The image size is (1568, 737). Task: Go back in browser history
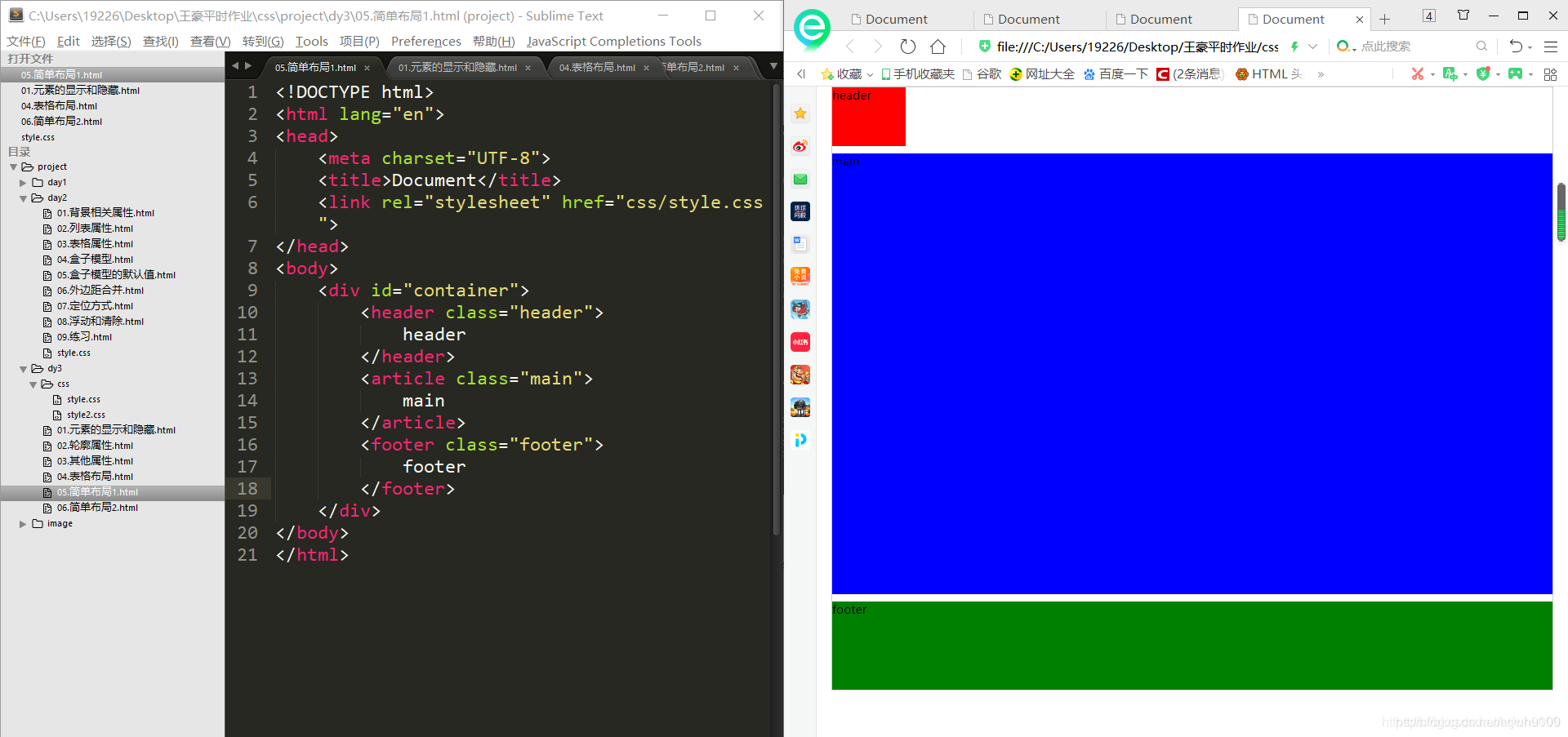[x=850, y=47]
